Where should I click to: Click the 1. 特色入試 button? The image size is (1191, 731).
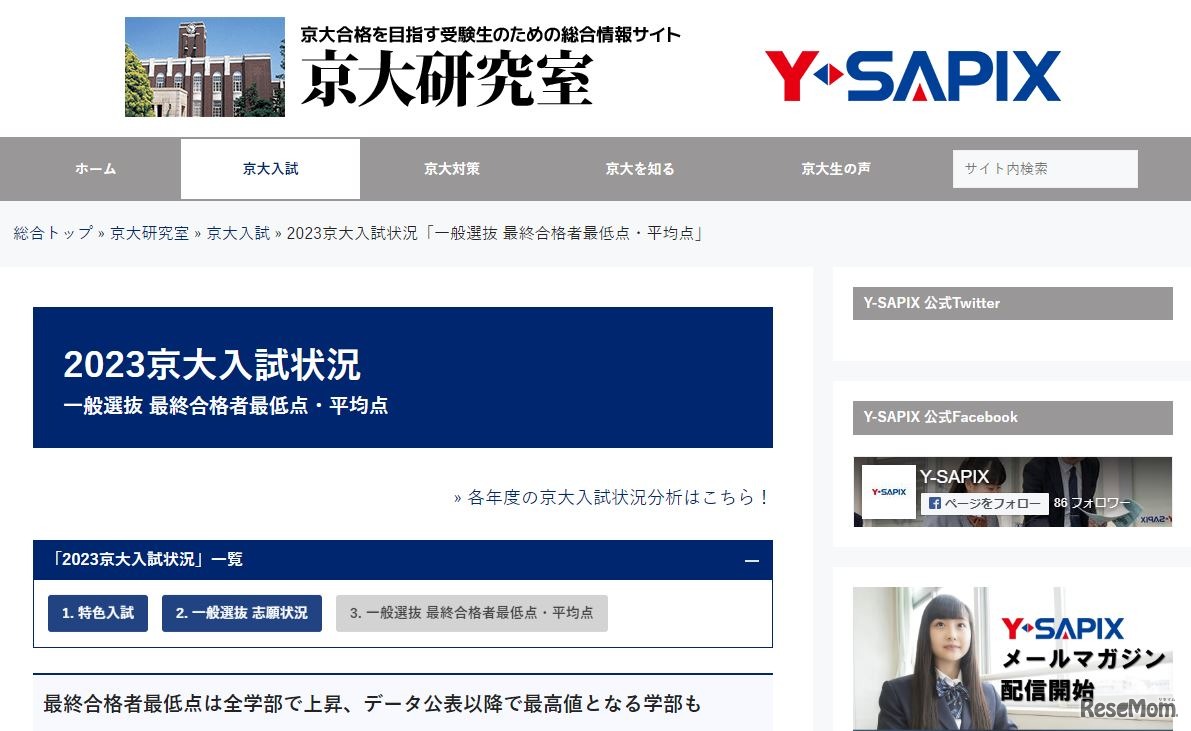97,613
